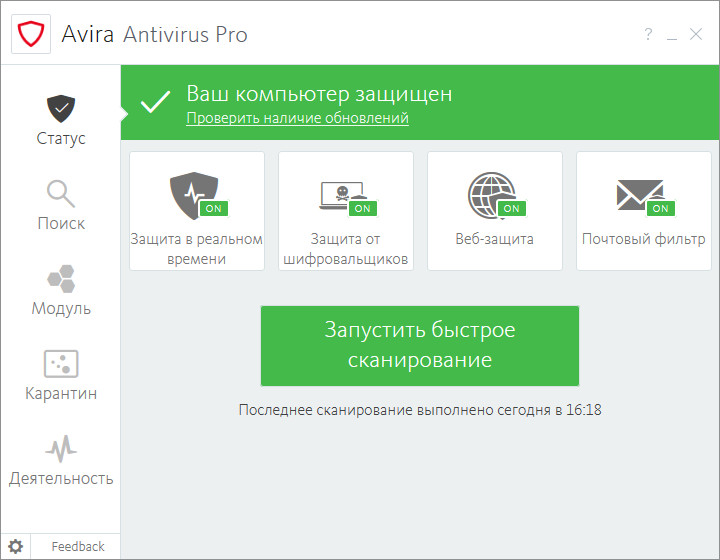Image resolution: width=720 pixels, height=560 pixels.
Task: Select the Защита от шифровальщиков tile label
Action: 345,249
